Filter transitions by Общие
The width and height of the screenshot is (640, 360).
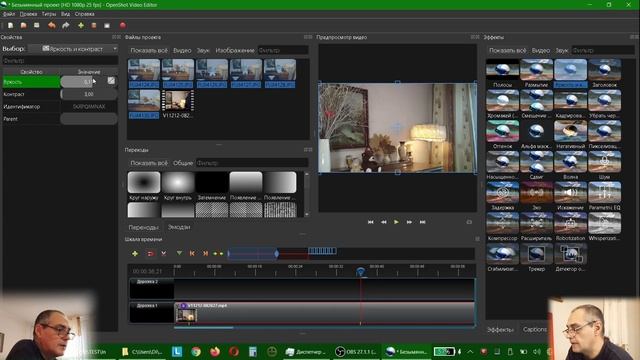click(182, 163)
